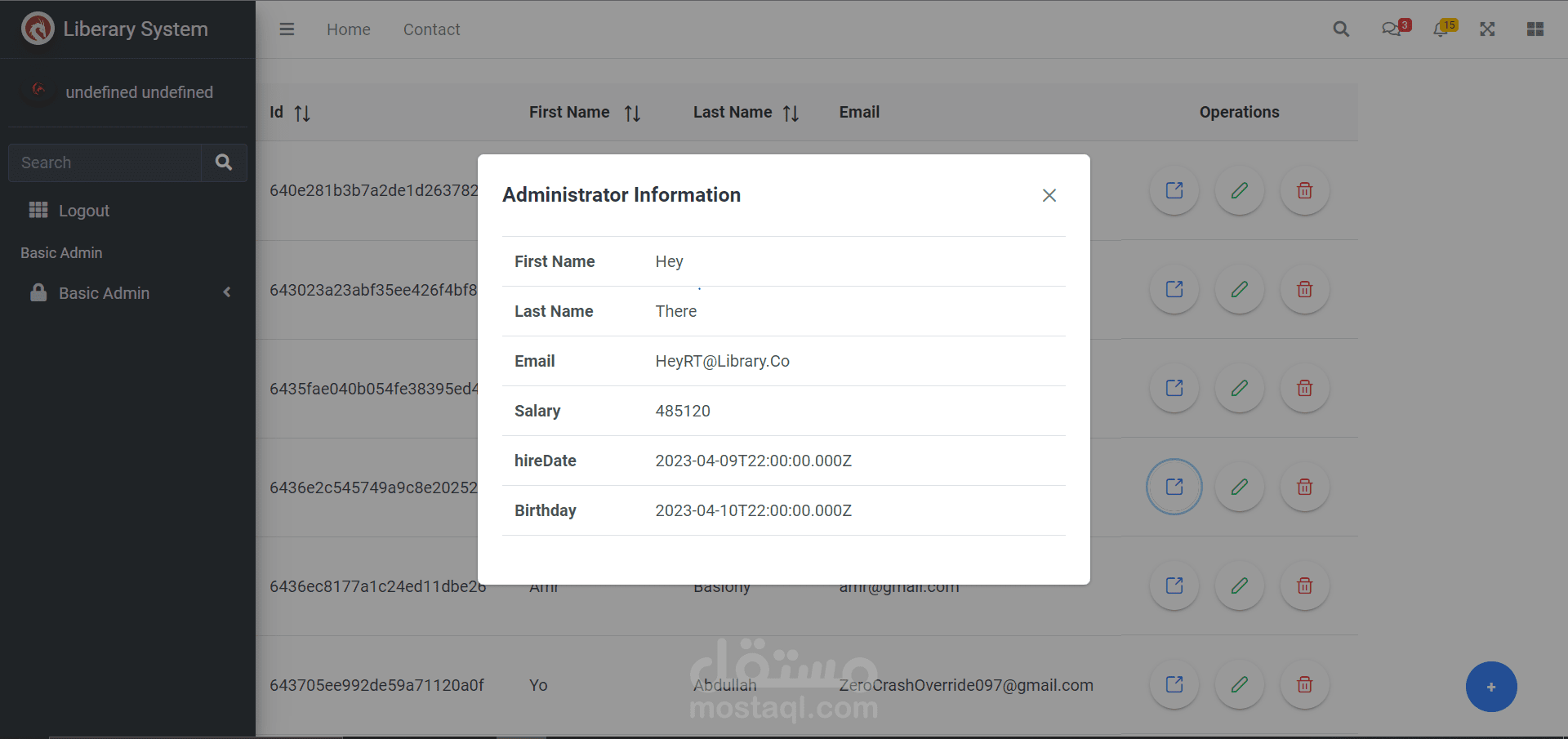1568x739 pixels.
Task: Sort by the Last Name column arrows
Action: [x=789, y=112]
